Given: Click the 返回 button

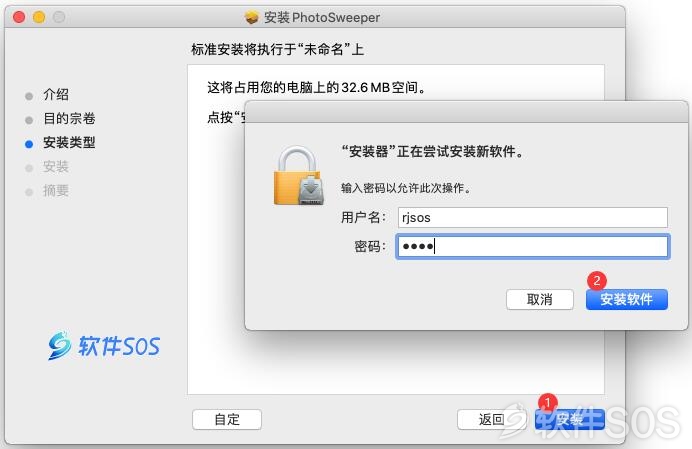Looking at the screenshot, I should coord(492,419).
